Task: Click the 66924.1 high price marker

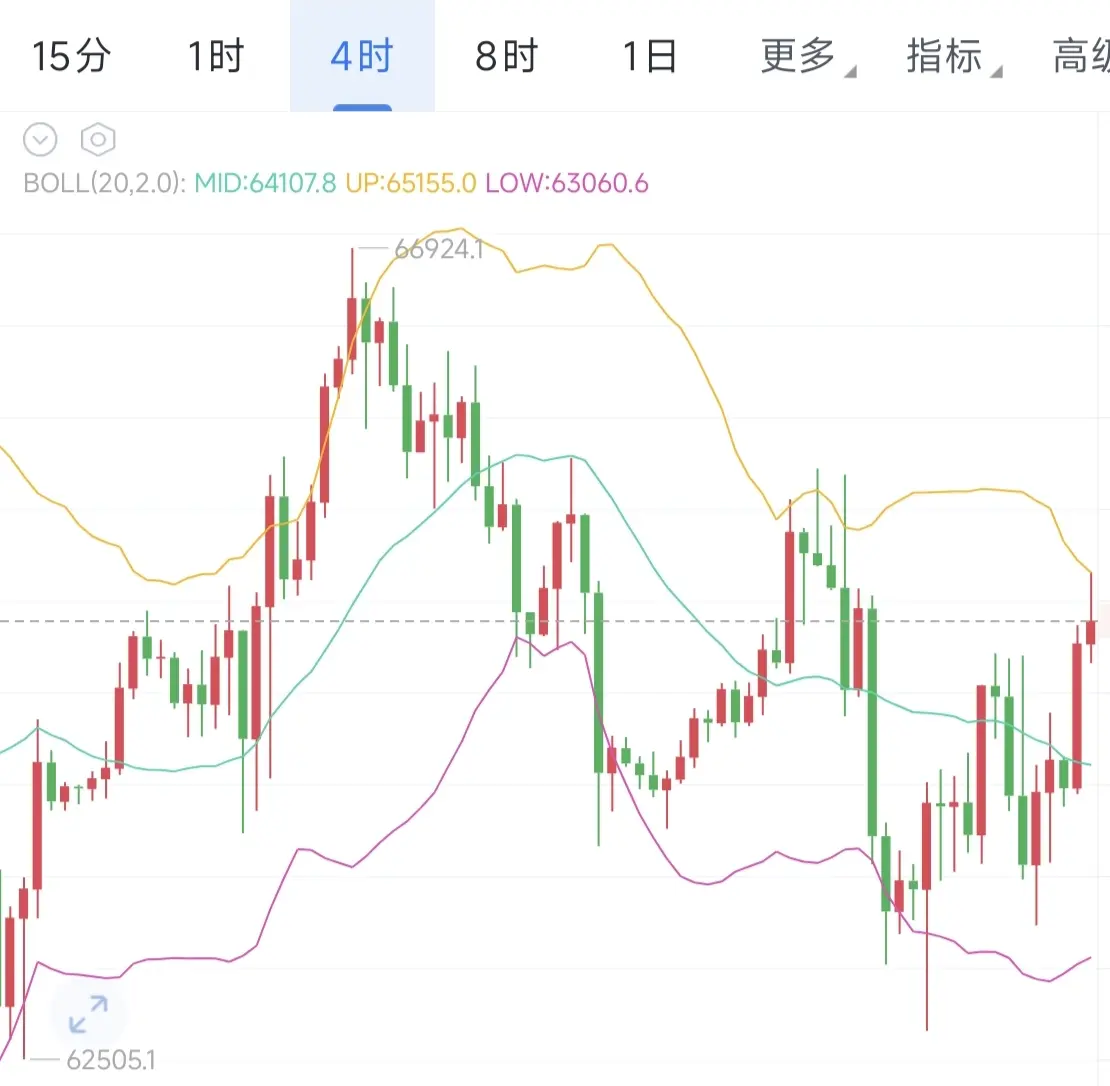Action: pos(439,248)
